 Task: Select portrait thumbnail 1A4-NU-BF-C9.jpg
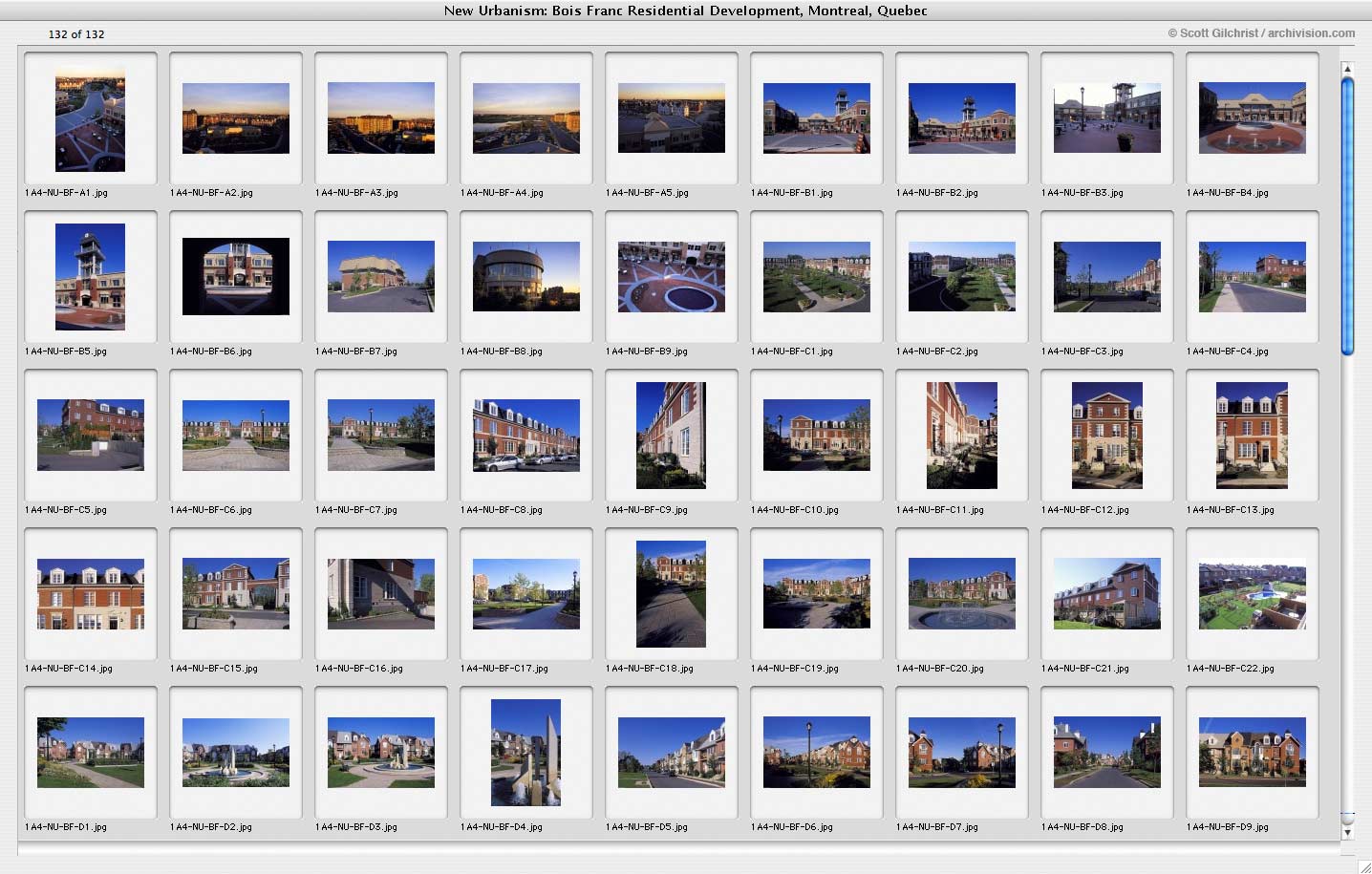click(672, 436)
